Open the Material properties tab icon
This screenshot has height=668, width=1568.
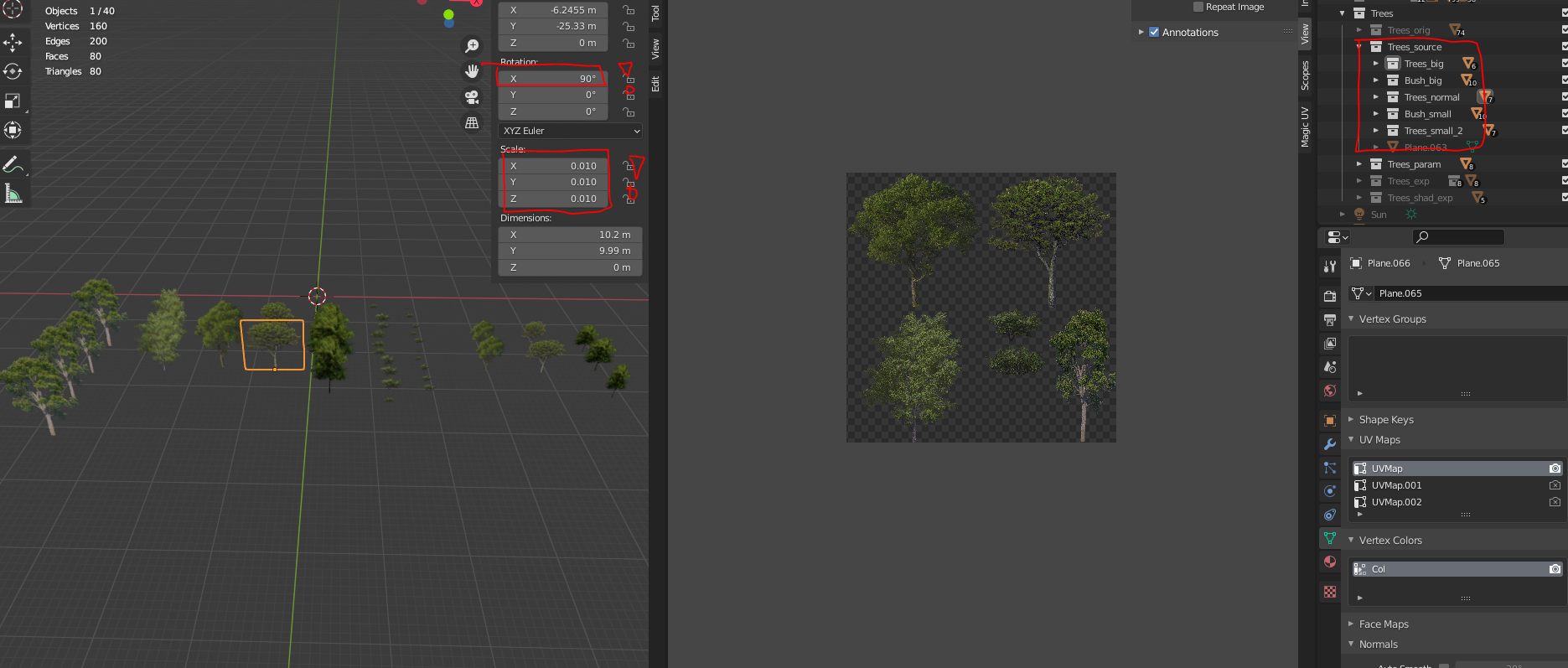[1330, 562]
